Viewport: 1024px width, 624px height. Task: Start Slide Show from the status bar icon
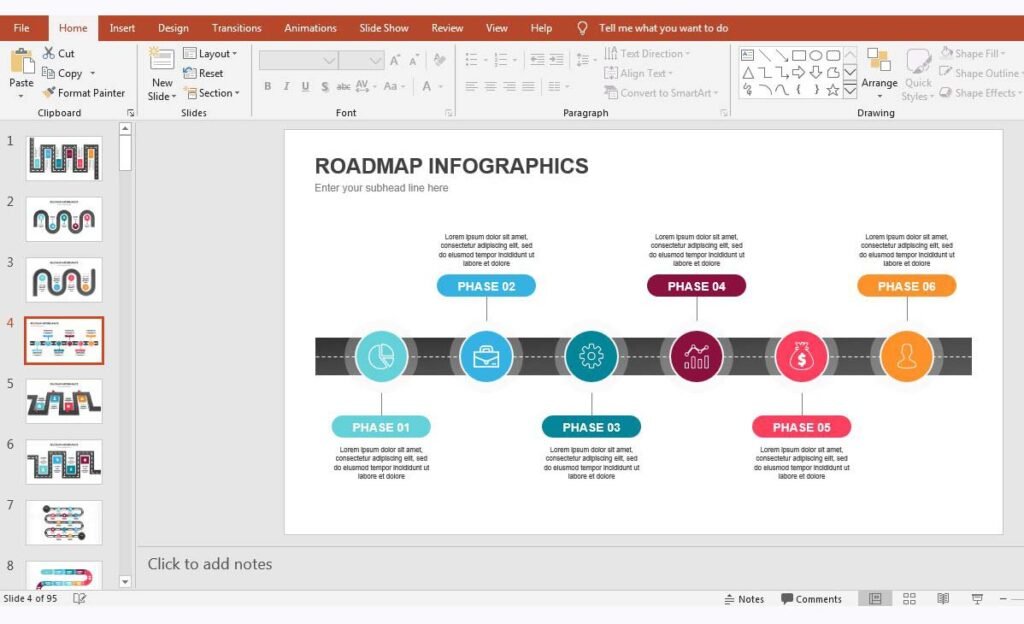point(977,598)
